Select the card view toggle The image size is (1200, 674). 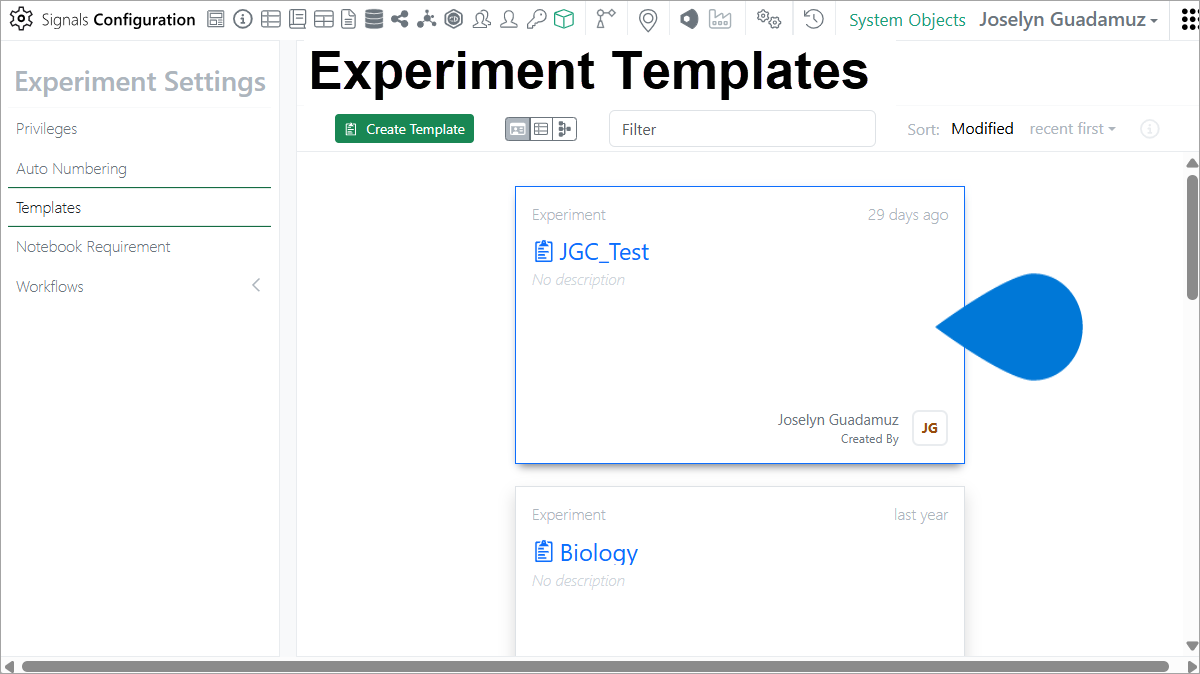click(x=517, y=128)
